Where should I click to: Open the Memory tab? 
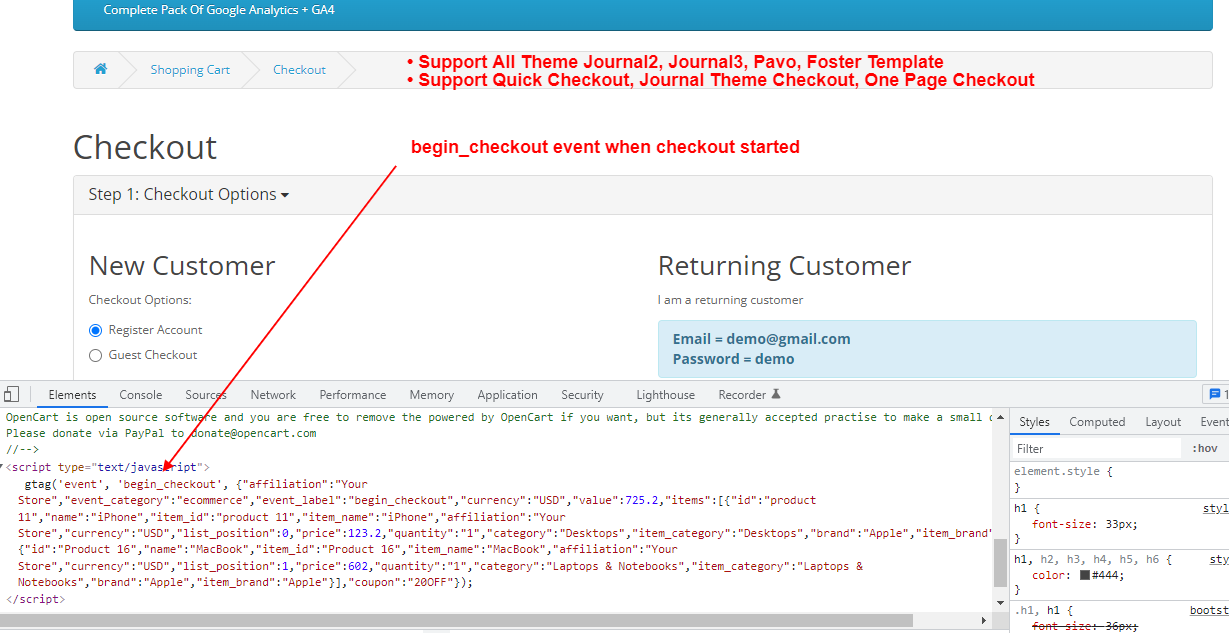tap(432, 395)
